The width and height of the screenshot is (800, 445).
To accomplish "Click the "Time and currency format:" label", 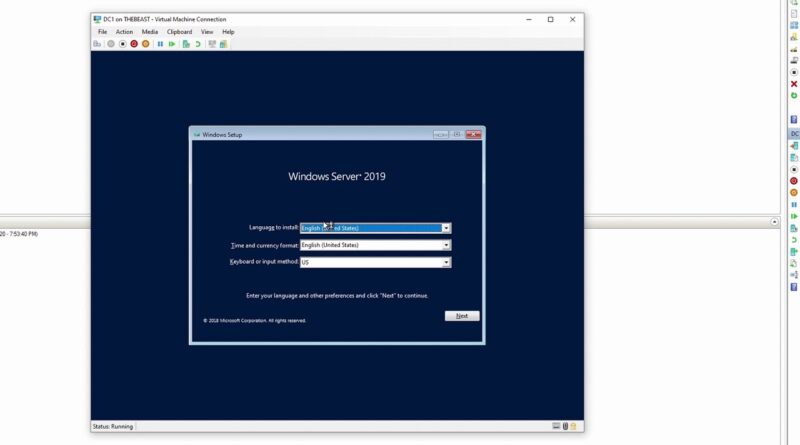I will [265, 245].
